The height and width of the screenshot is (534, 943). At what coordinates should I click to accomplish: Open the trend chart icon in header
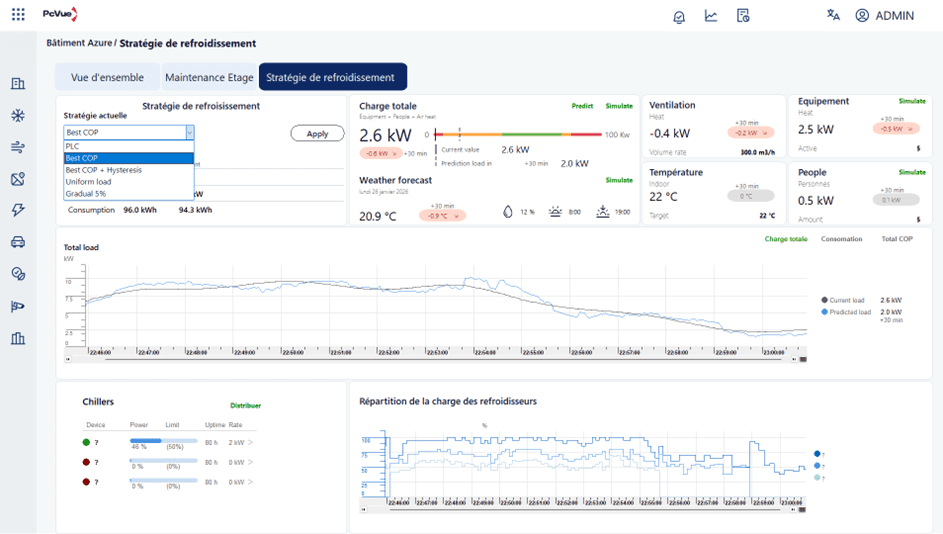click(711, 16)
